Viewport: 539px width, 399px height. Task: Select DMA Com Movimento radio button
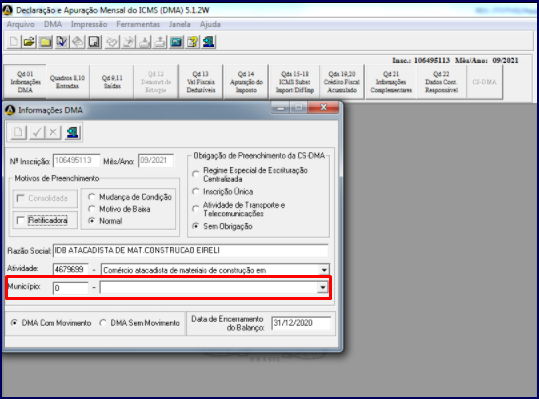(x=14, y=323)
